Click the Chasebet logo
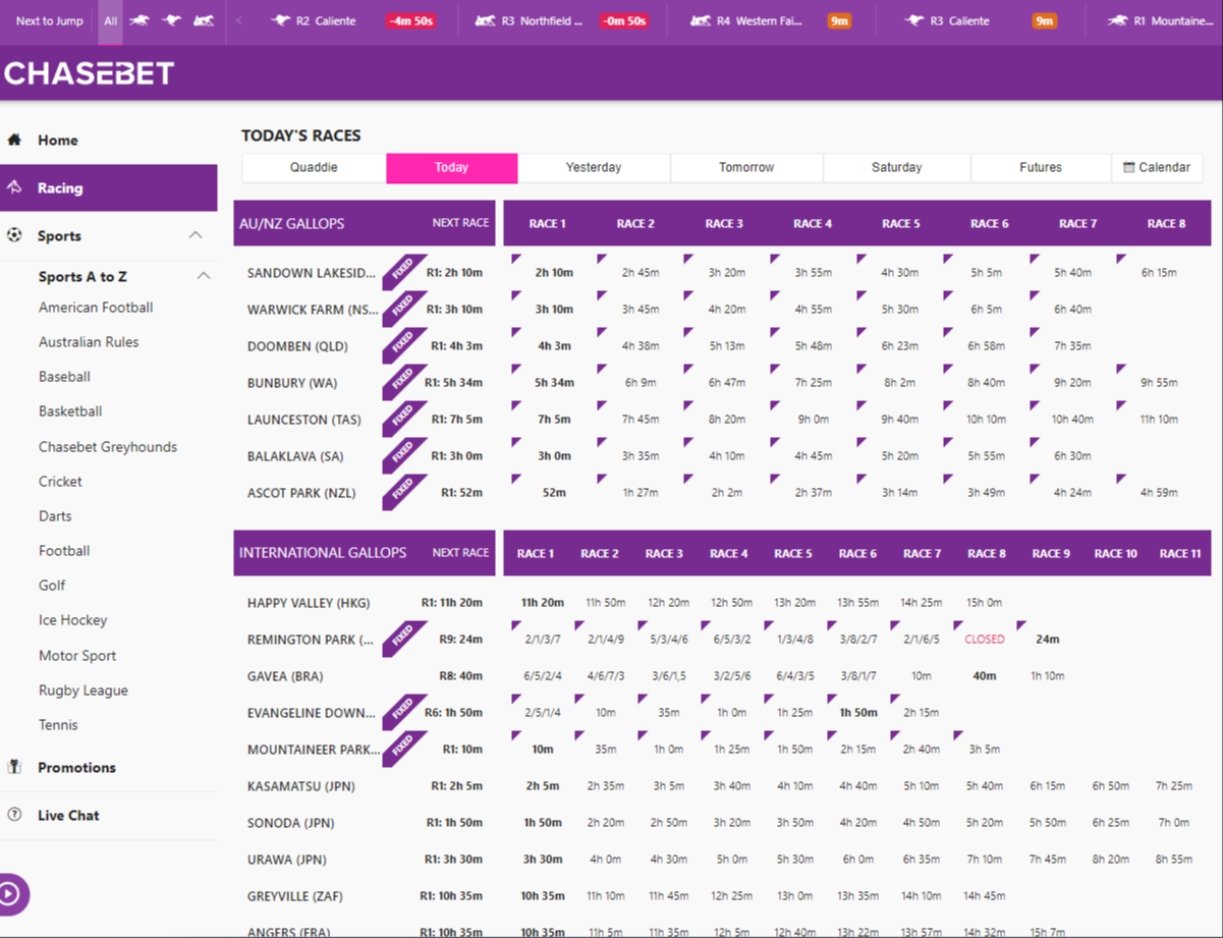 pos(89,73)
